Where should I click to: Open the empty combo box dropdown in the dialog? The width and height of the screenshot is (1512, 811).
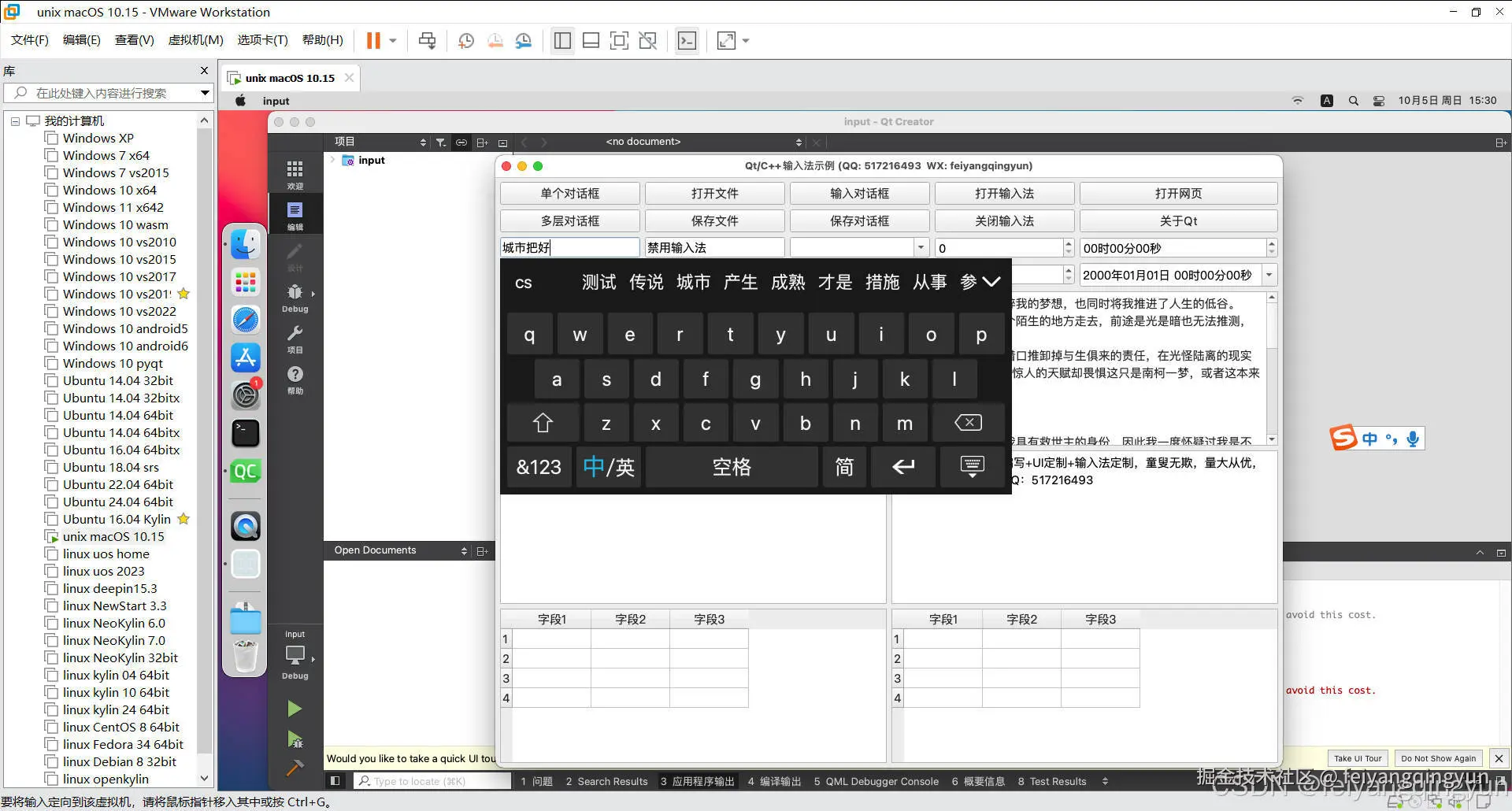(x=921, y=247)
